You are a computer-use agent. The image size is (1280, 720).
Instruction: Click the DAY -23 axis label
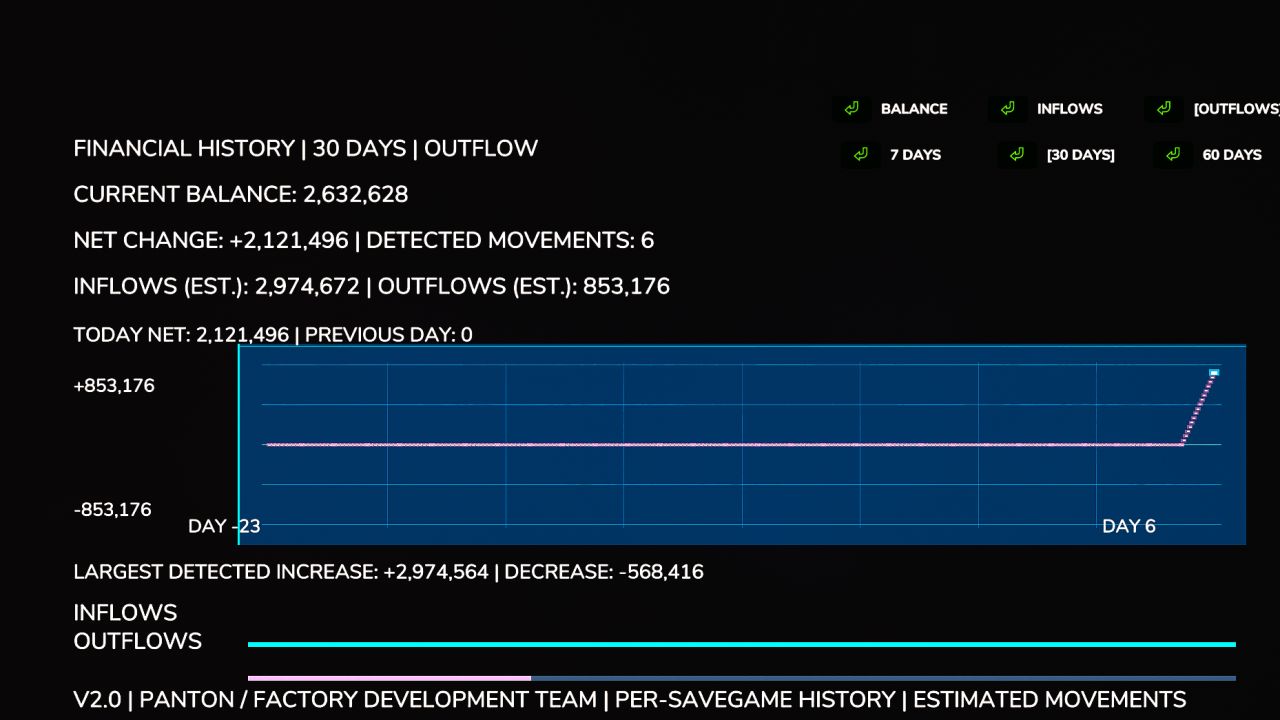tap(224, 526)
